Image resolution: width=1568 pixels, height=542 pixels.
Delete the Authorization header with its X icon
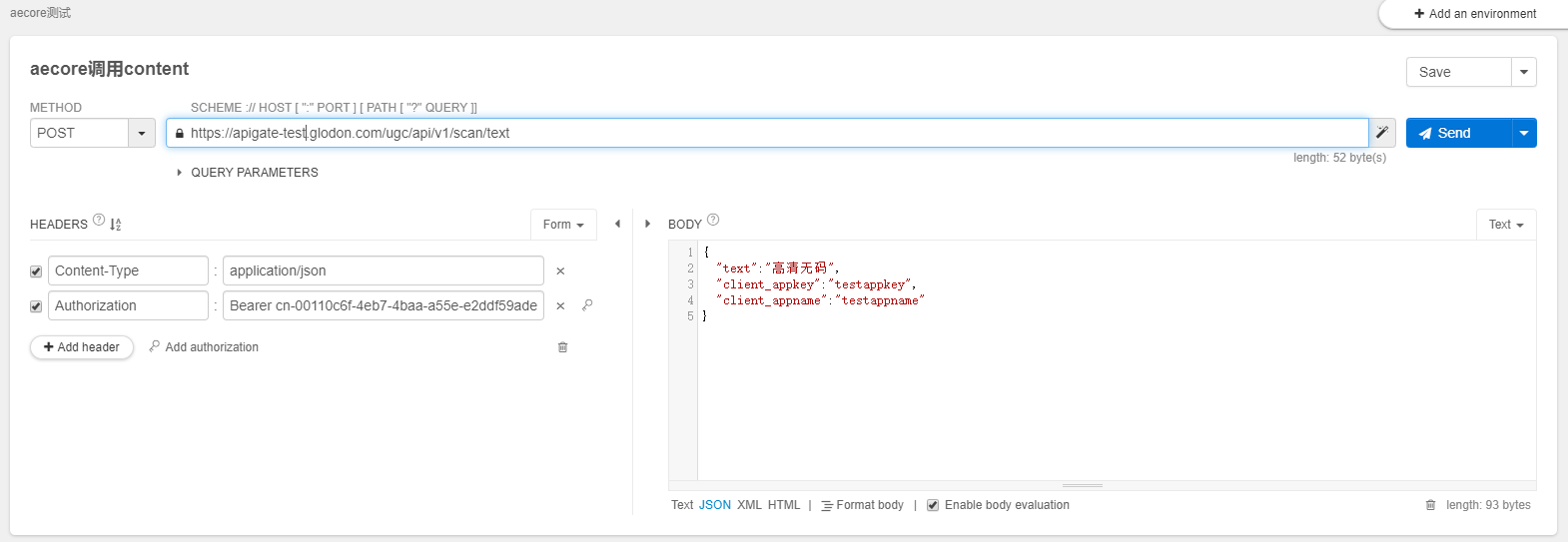(560, 306)
